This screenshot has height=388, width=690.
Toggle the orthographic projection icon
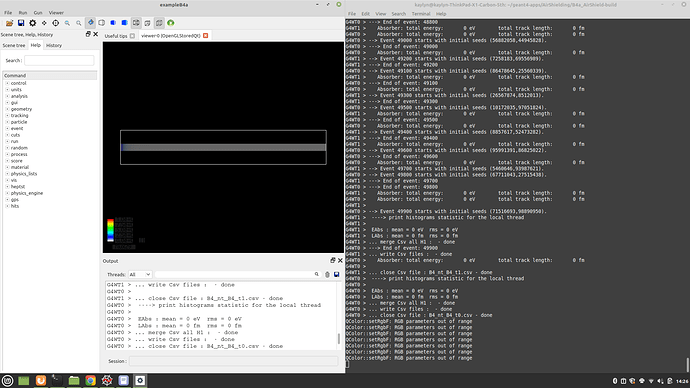159,23
